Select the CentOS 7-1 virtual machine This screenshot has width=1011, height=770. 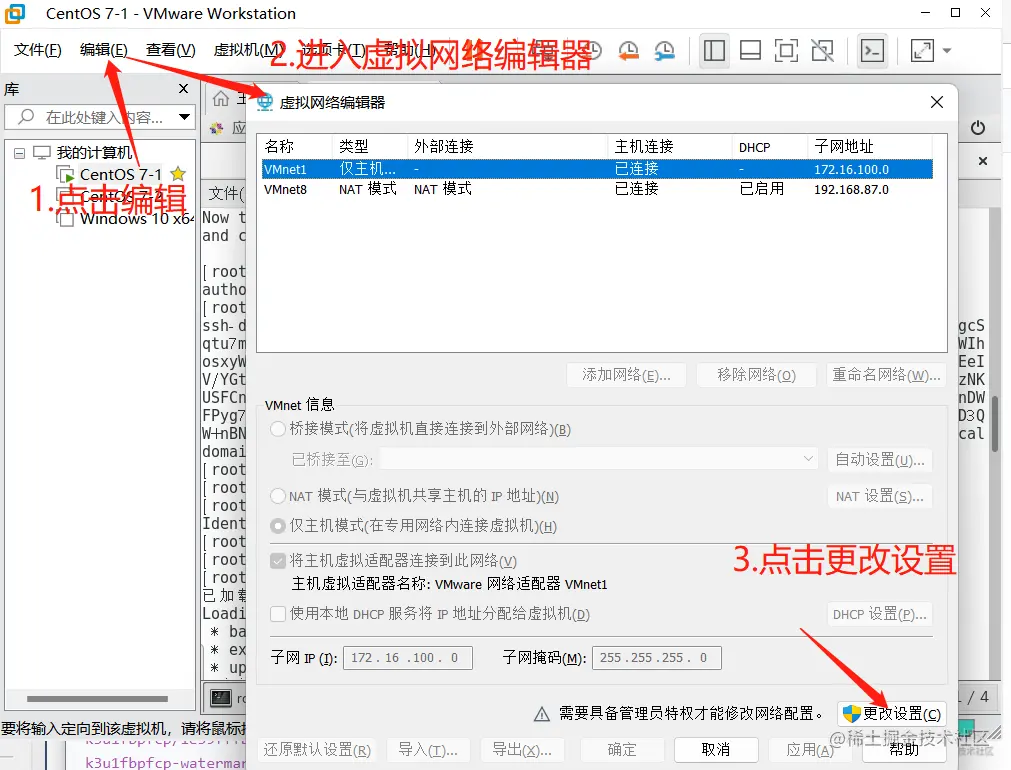[x=121, y=174]
